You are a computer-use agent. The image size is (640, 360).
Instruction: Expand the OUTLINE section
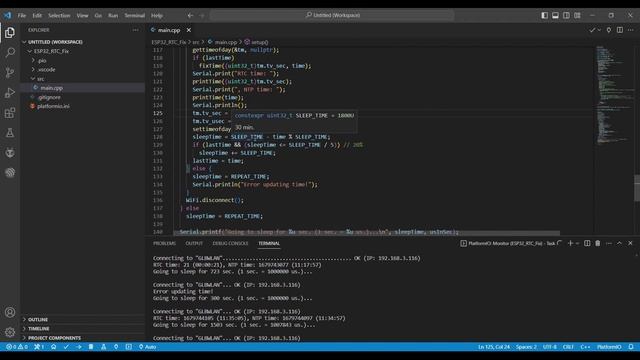[x=38, y=319]
